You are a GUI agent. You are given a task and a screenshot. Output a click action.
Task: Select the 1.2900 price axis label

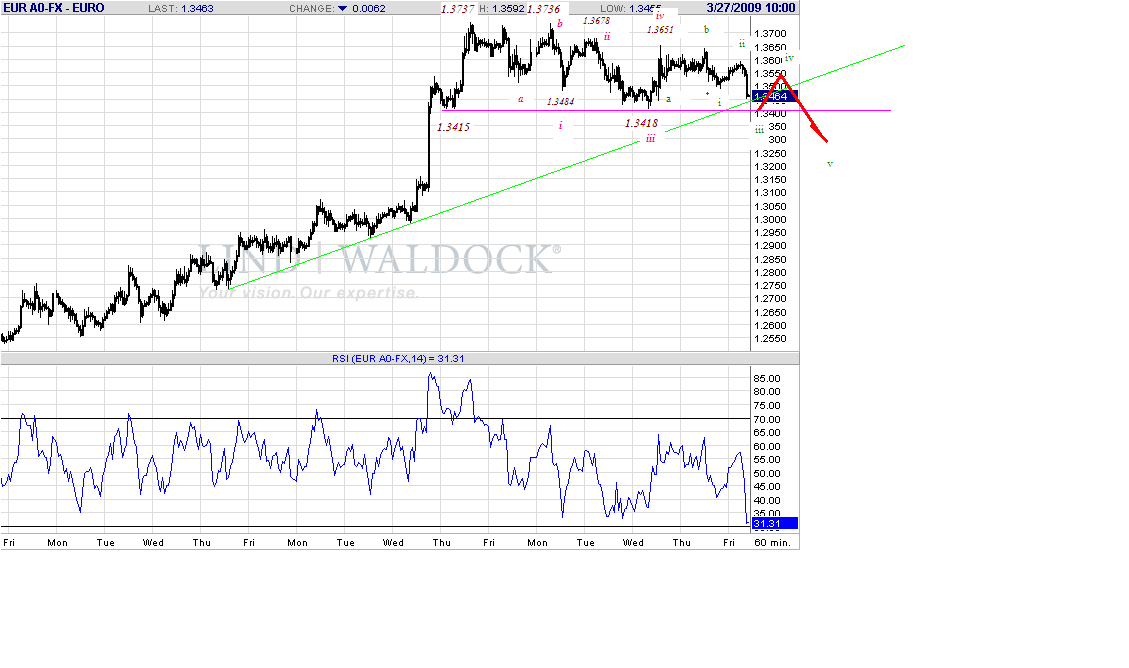(770, 245)
